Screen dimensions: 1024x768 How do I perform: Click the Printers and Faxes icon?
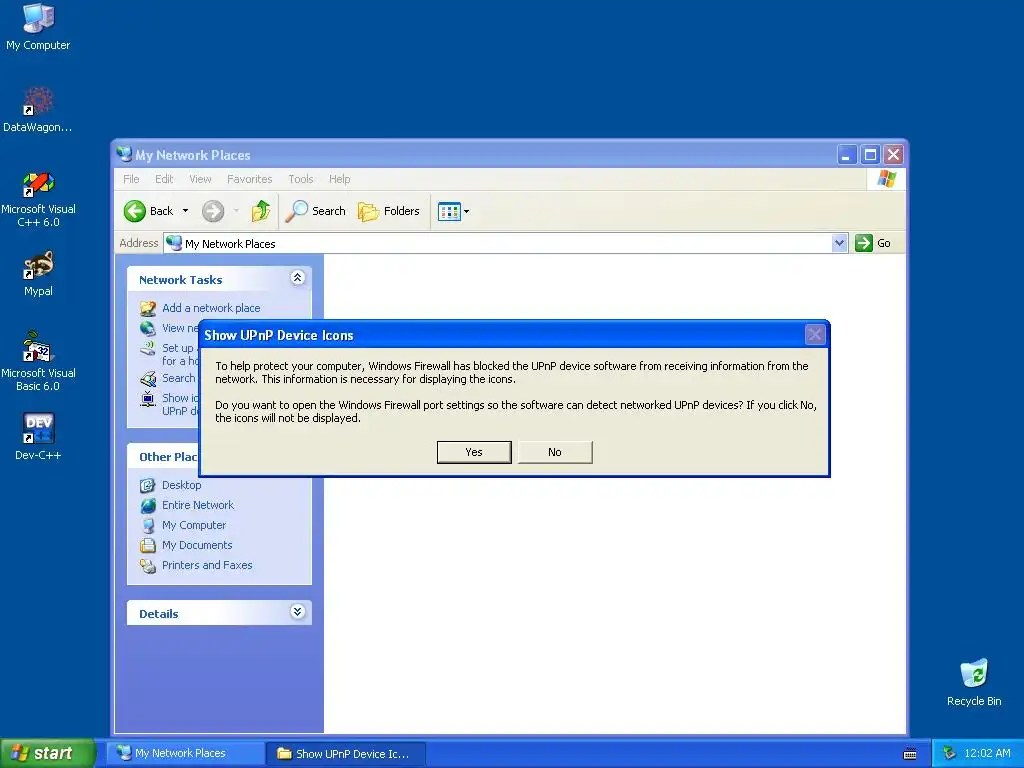coord(148,566)
